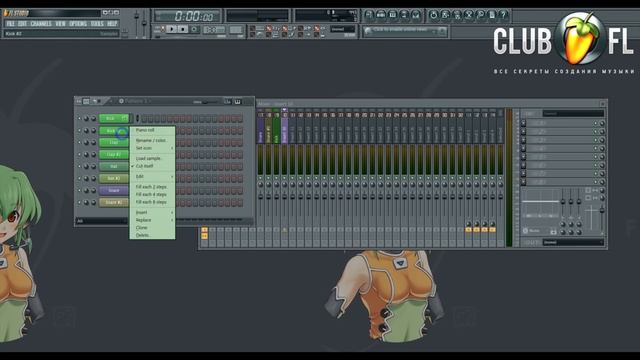Toggle the checked Cut itself option
Image resolution: width=640 pixels, height=360 pixels.
[x=152, y=166]
